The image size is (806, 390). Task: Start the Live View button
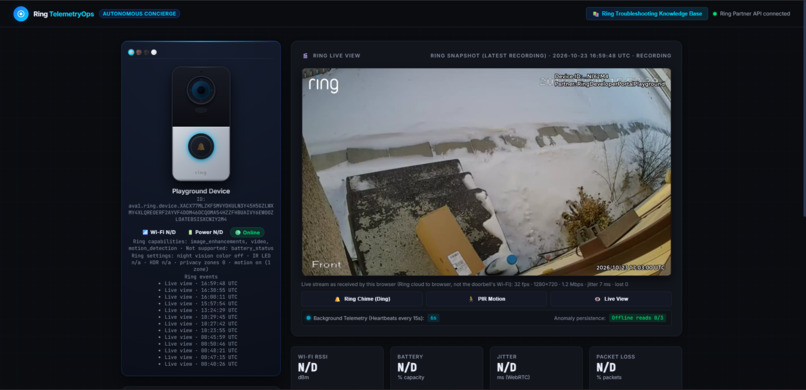(x=611, y=299)
